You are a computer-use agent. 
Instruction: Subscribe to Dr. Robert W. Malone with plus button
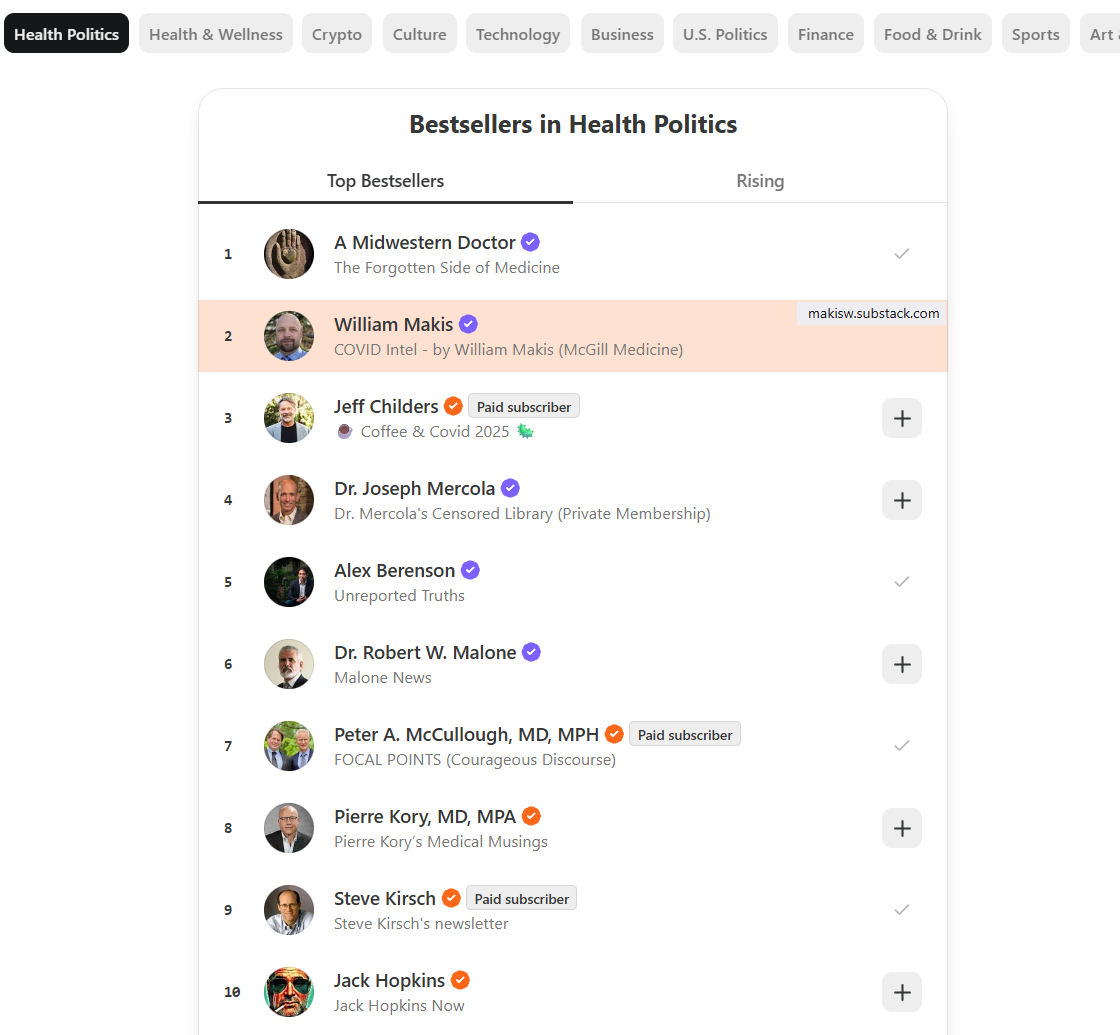[901, 664]
